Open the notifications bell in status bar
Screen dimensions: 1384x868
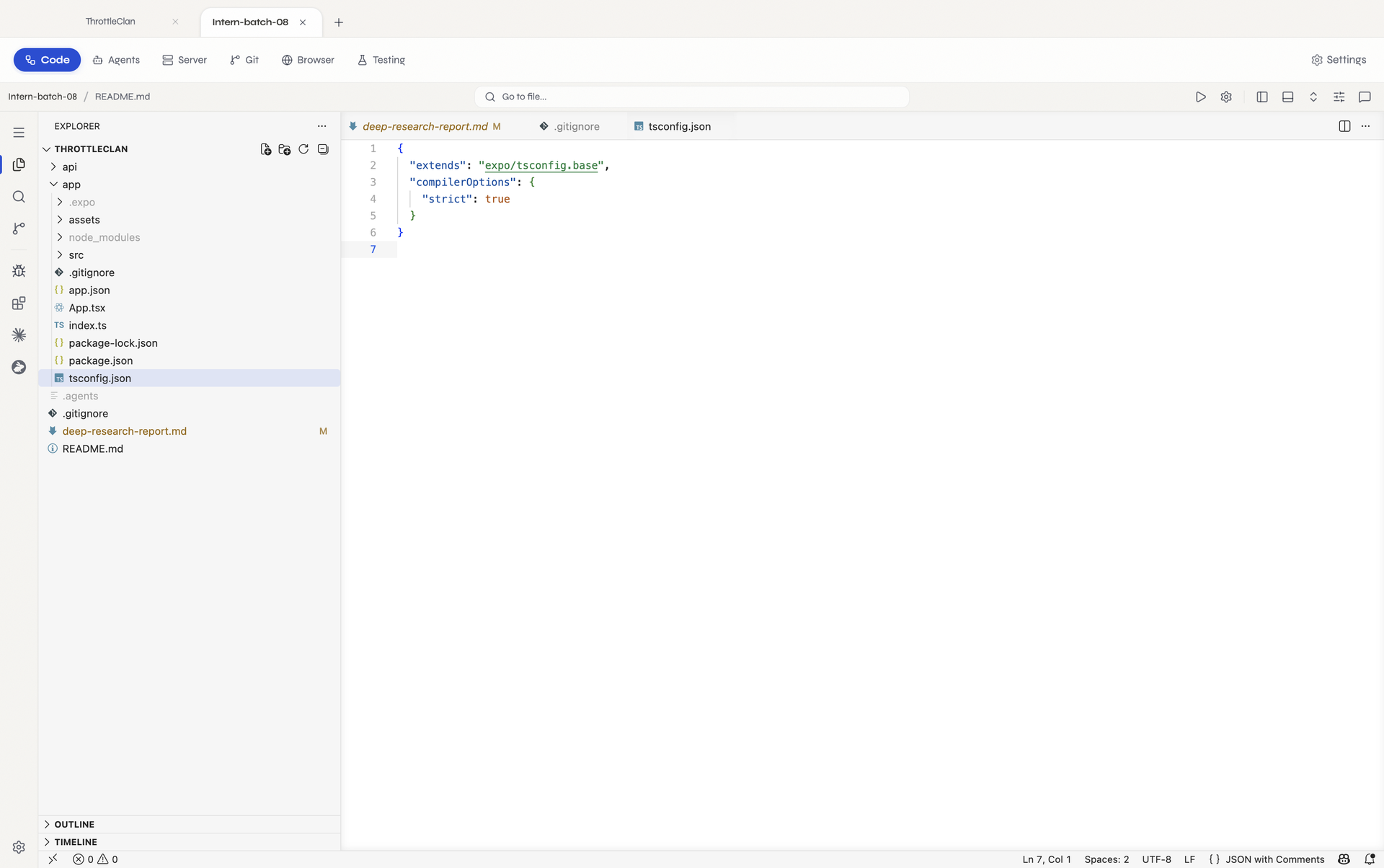[1370, 859]
